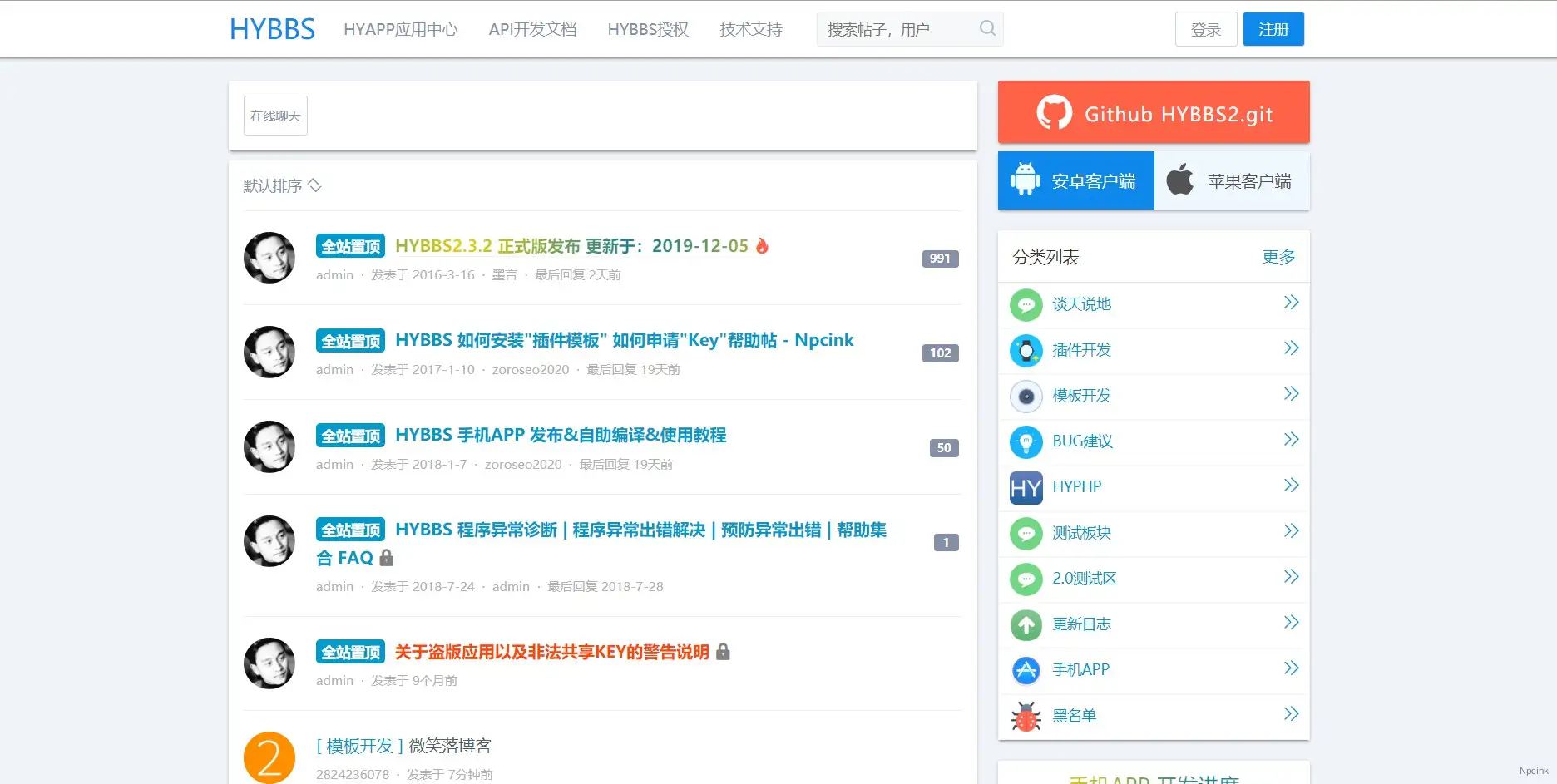Open the 程序异常诊断 FAQ thread
Viewport: 1557px width, 784px height.
(601, 543)
